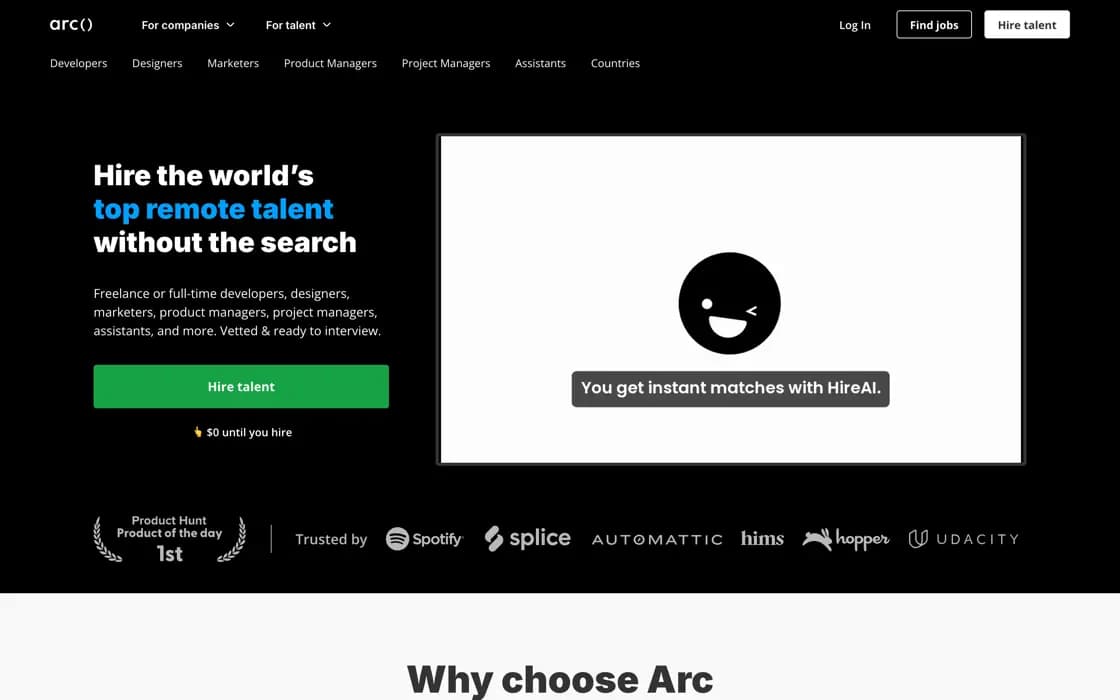Click the 'Why choose Arc' heading
1120x700 pixels.
pos(559,679)
